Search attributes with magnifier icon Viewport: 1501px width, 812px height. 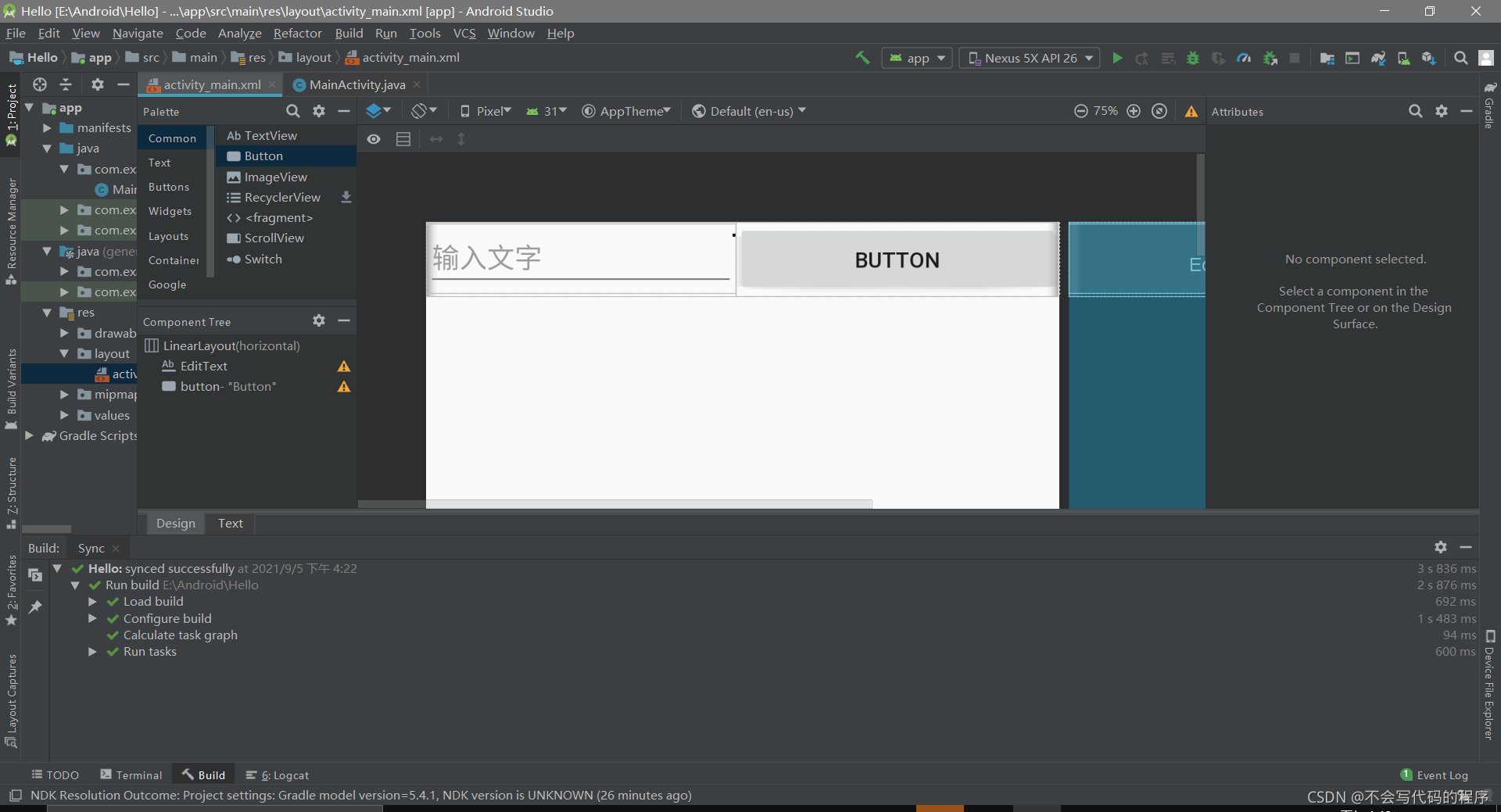point(1416,111)
